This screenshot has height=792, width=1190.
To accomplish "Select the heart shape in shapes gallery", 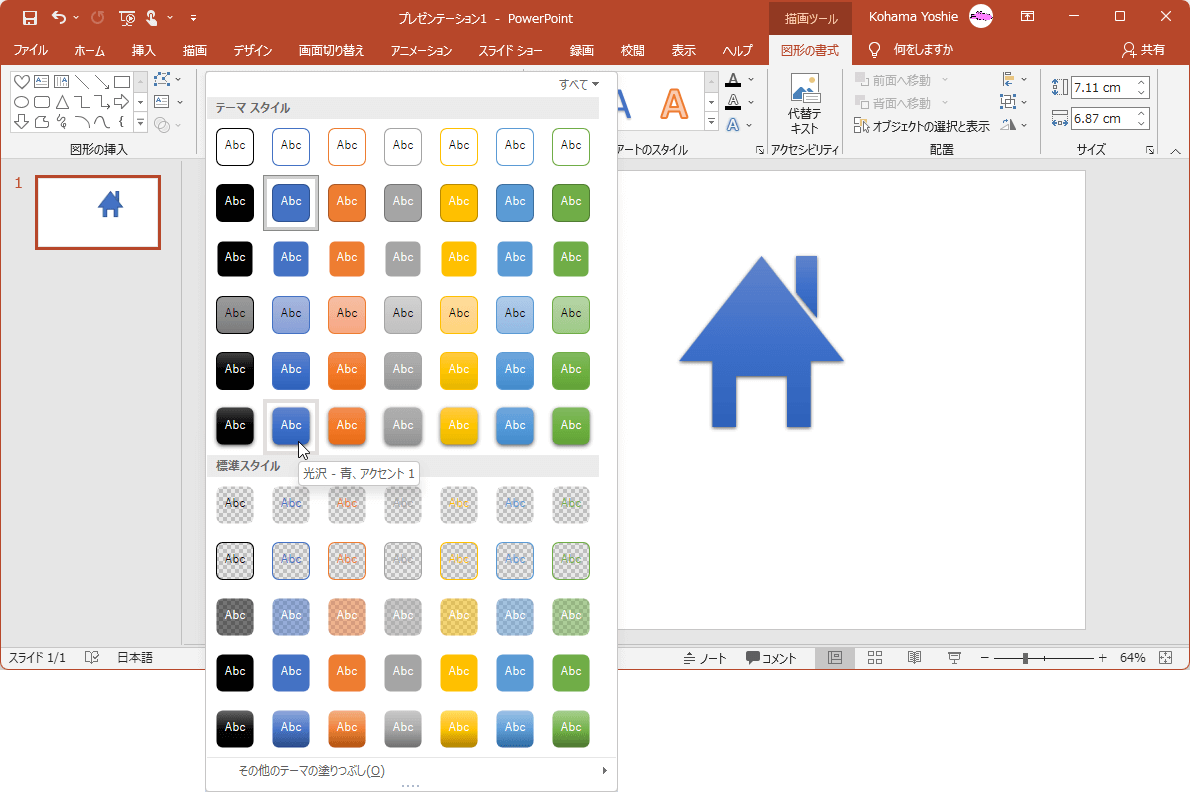I will 21,82.
